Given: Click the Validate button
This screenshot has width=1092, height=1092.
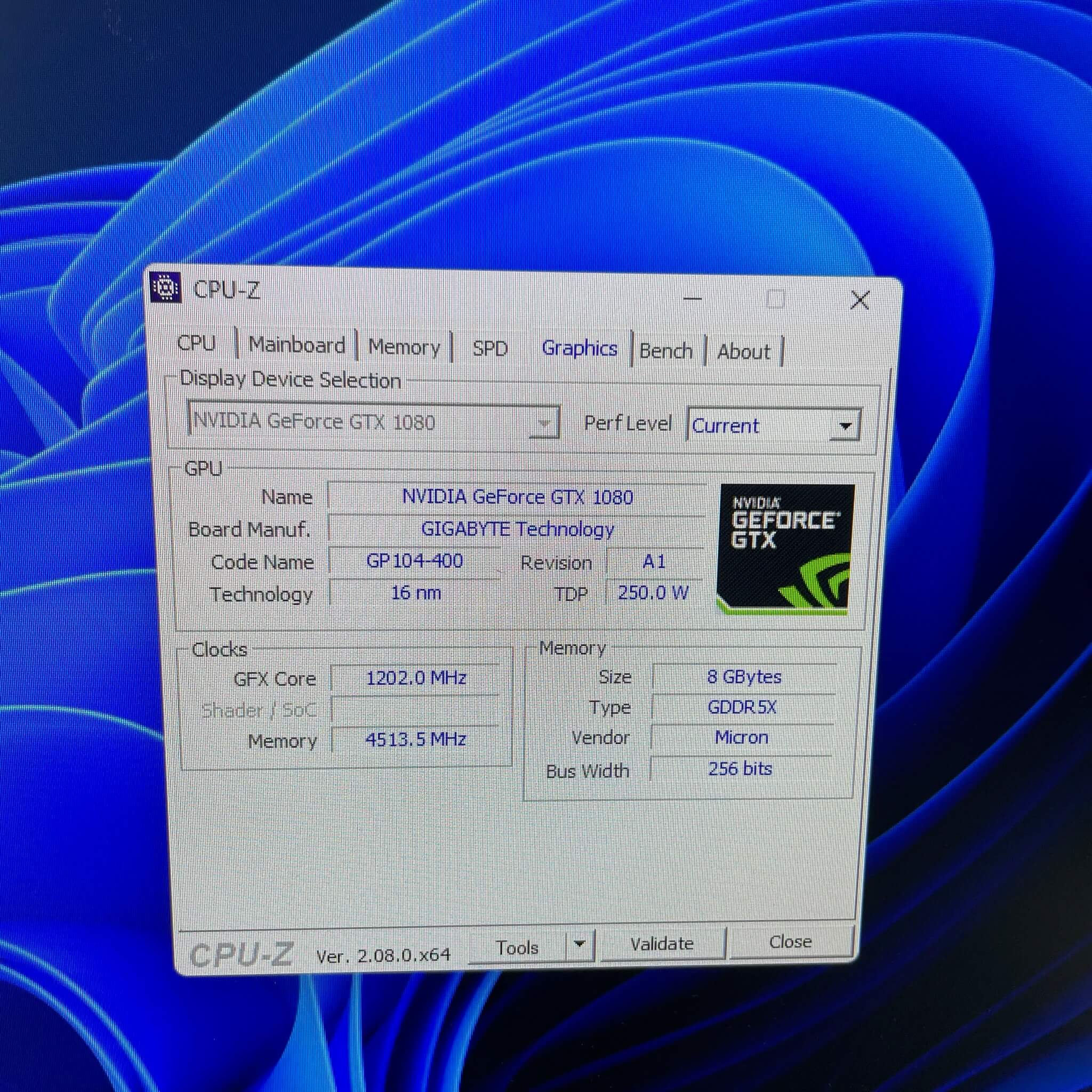Looking at the screenshot, I should [662, 943].
